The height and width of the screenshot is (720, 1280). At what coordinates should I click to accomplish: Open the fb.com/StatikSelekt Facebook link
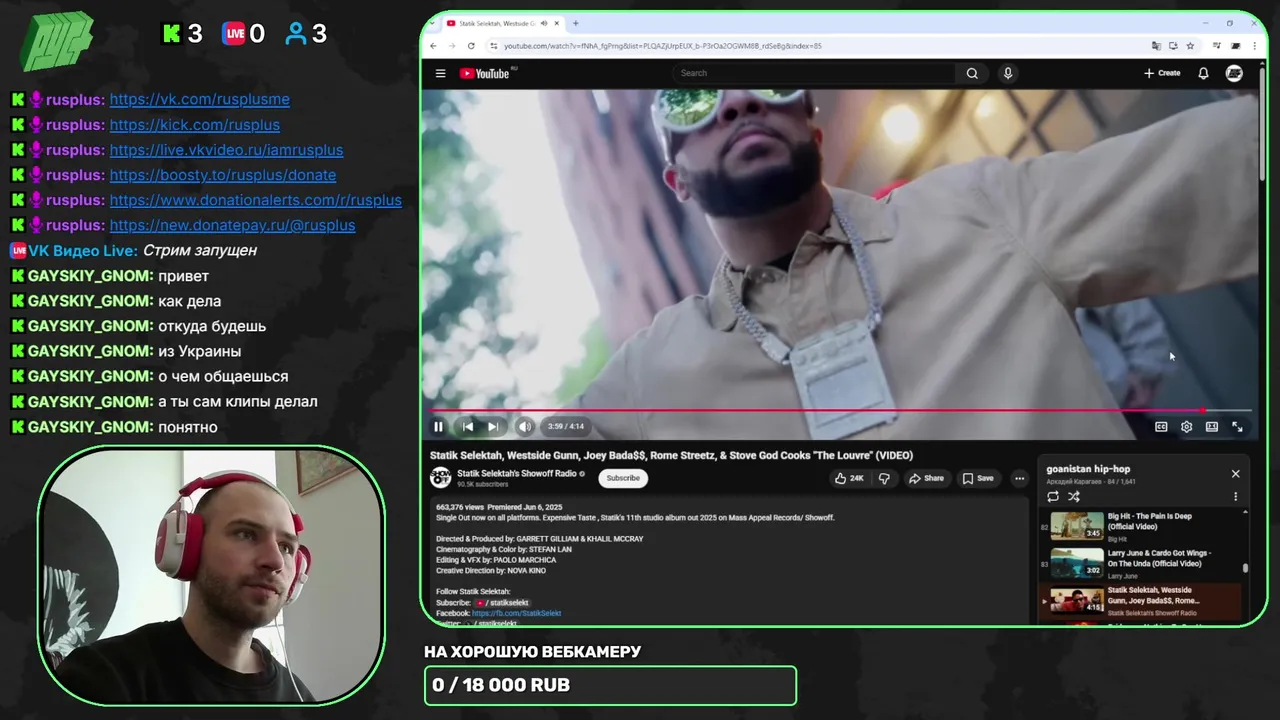[x=516, y=613]
